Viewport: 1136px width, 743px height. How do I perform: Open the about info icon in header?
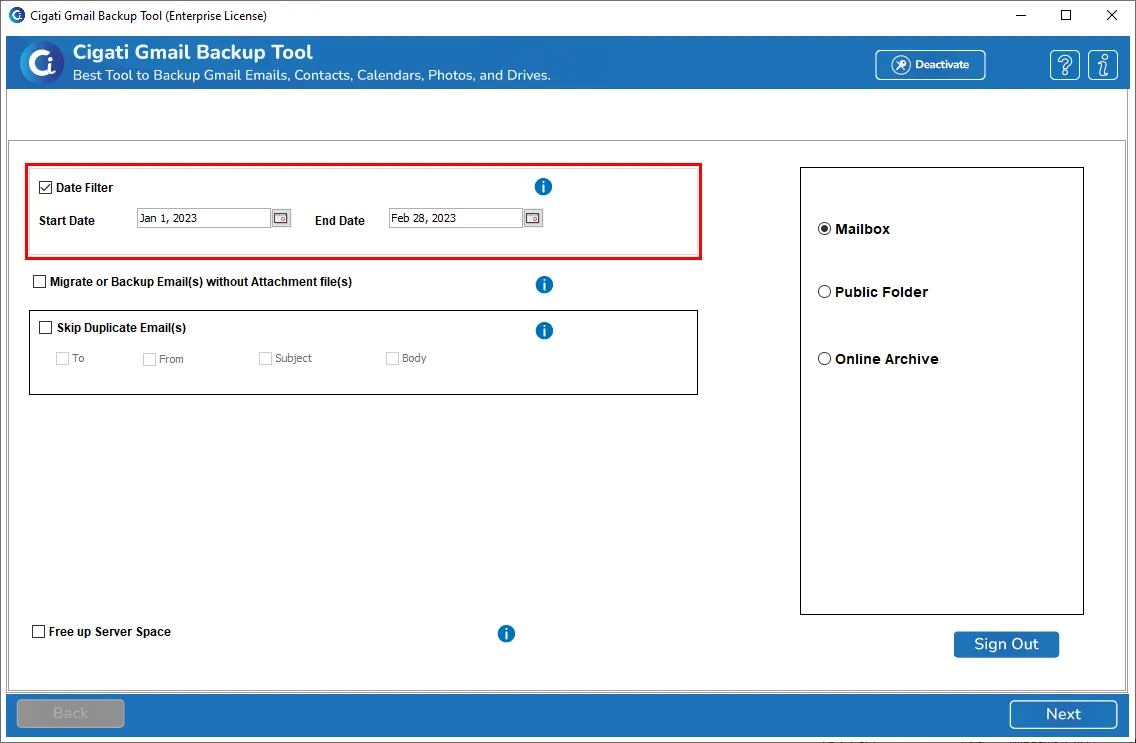(1103, 65)
